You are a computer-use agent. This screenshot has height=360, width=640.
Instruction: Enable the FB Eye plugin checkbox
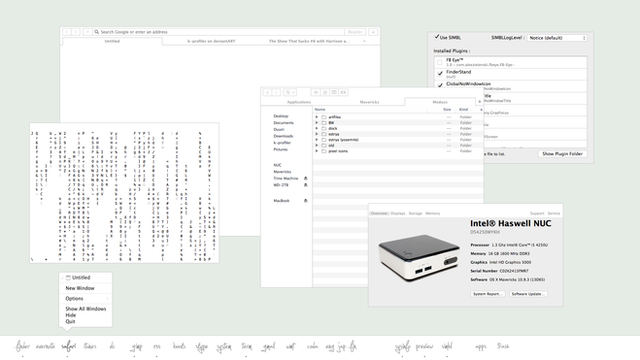tap(440, 62)
